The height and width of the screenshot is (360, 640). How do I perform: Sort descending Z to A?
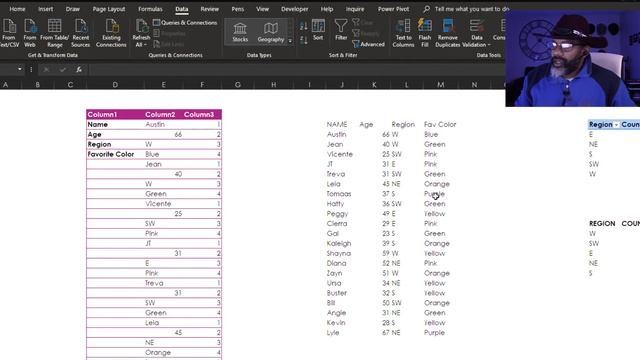[x=303, y=40]
